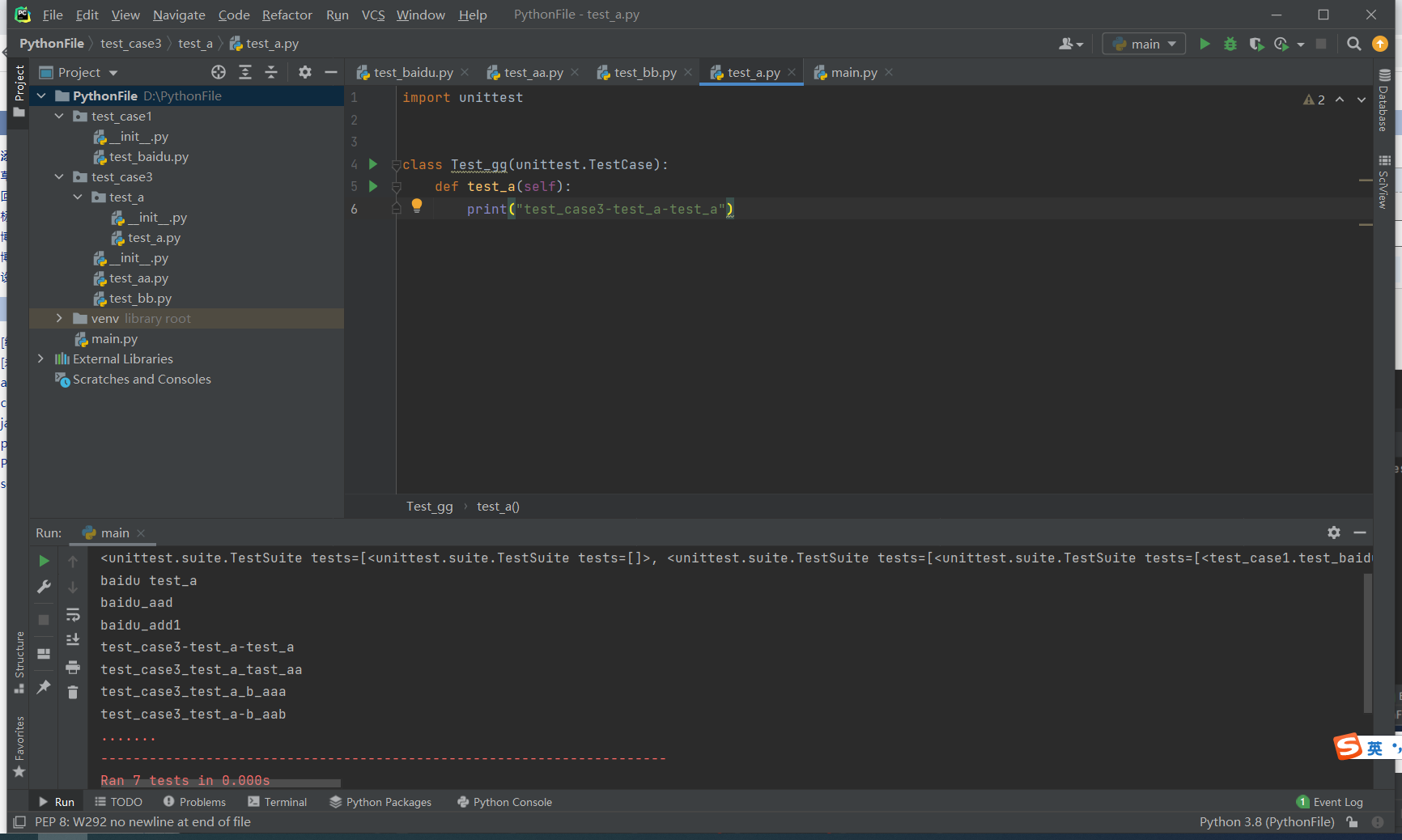Viewport: 1402px width, 840px height.
Task: Toggle soft-wrap in Run console
Action: point(73,615)
